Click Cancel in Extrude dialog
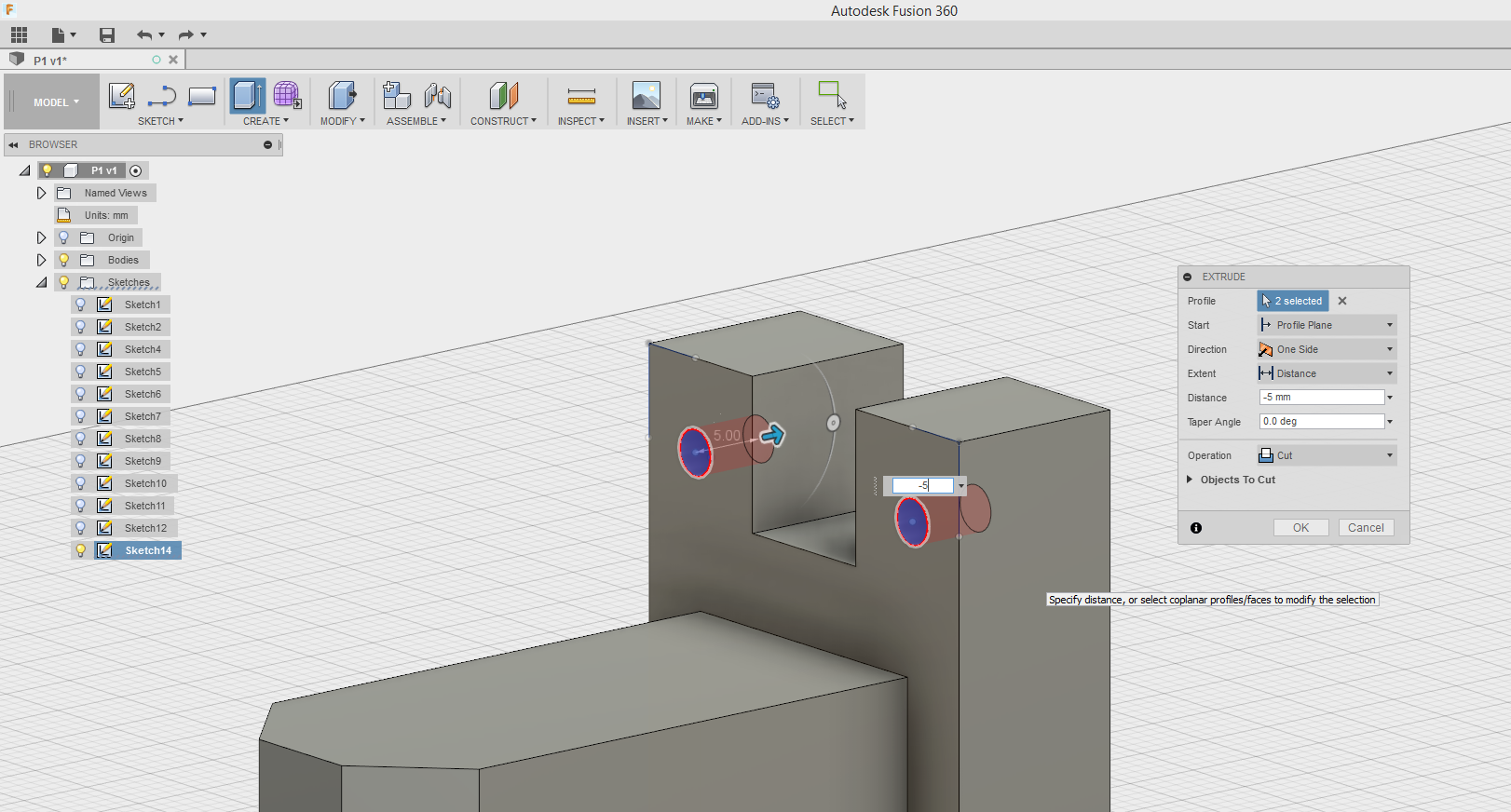 pos(1367,528)
